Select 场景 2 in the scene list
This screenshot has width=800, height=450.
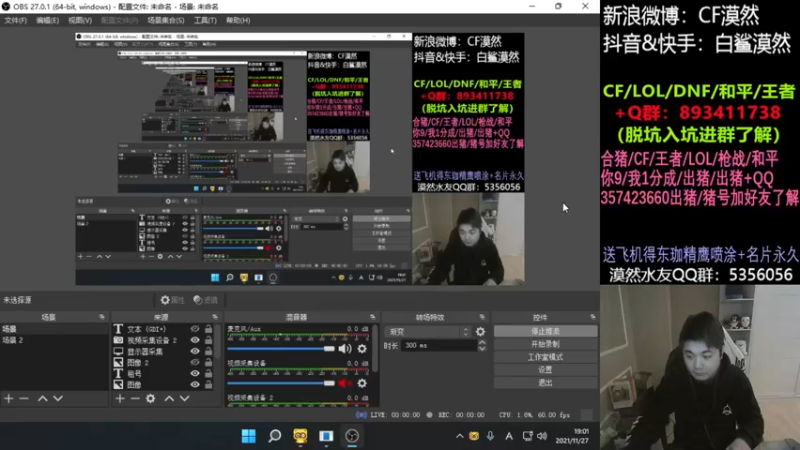click(x=55, y=340)
